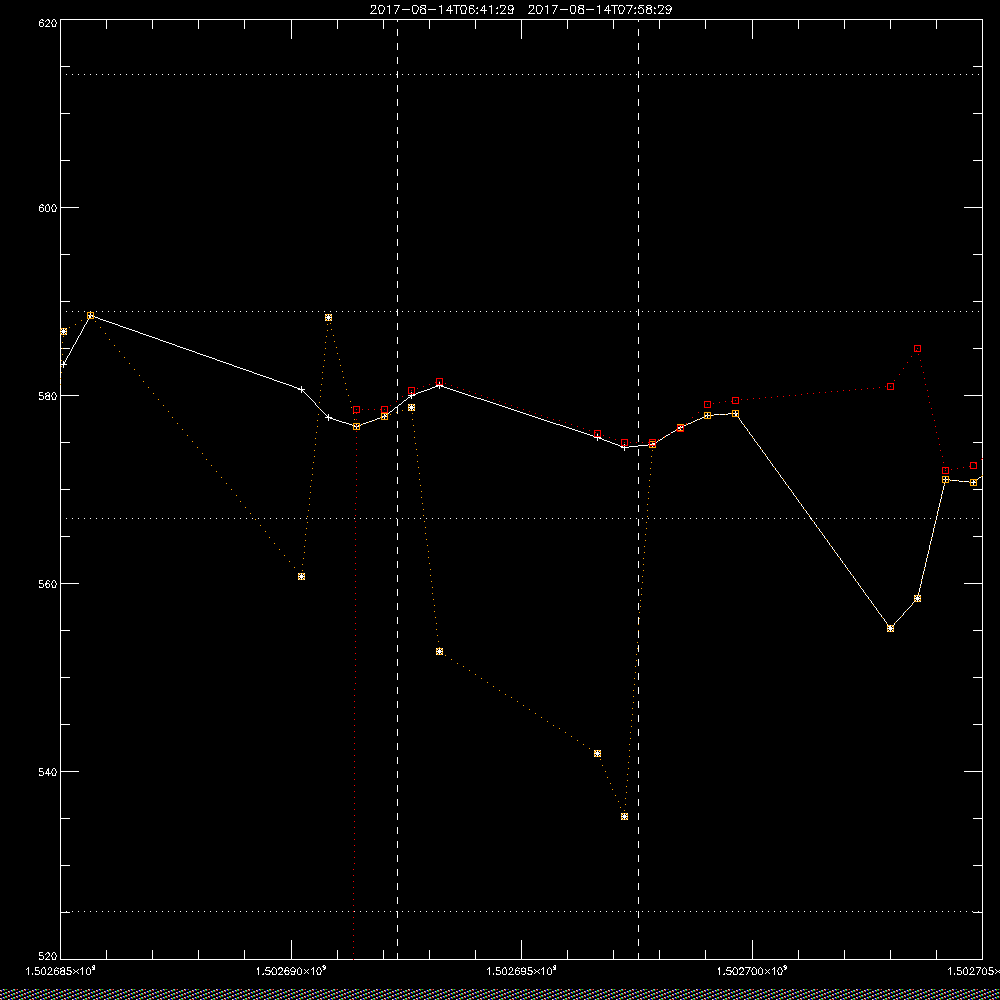This screenshot has width=1000, height=1000.
Task: Click the y-axis label 620
Action: [49, 22]
